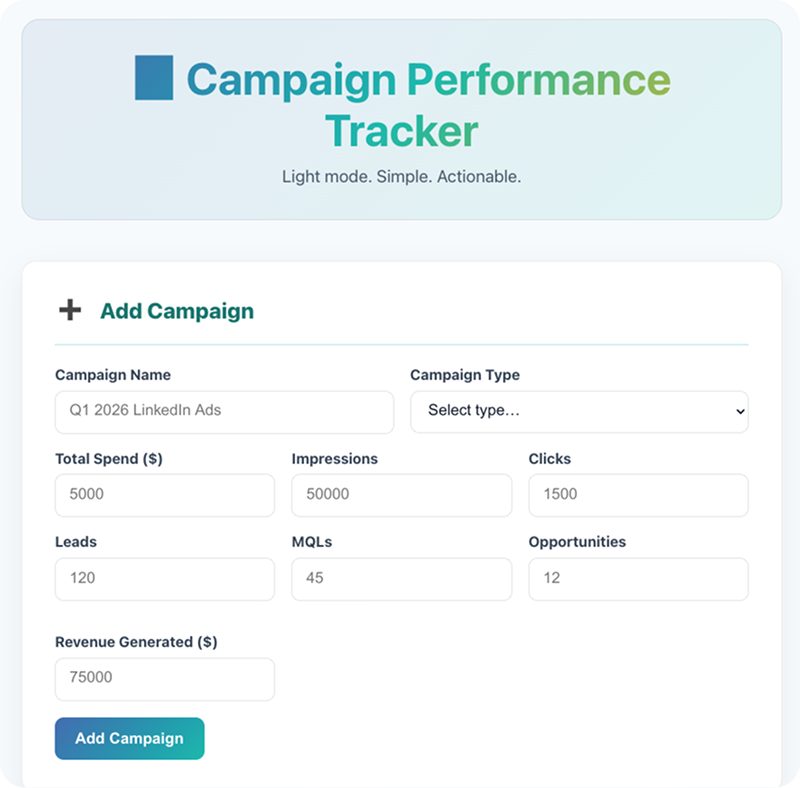
Task: Click the blue square logo in the header
Action: [154, 78]
